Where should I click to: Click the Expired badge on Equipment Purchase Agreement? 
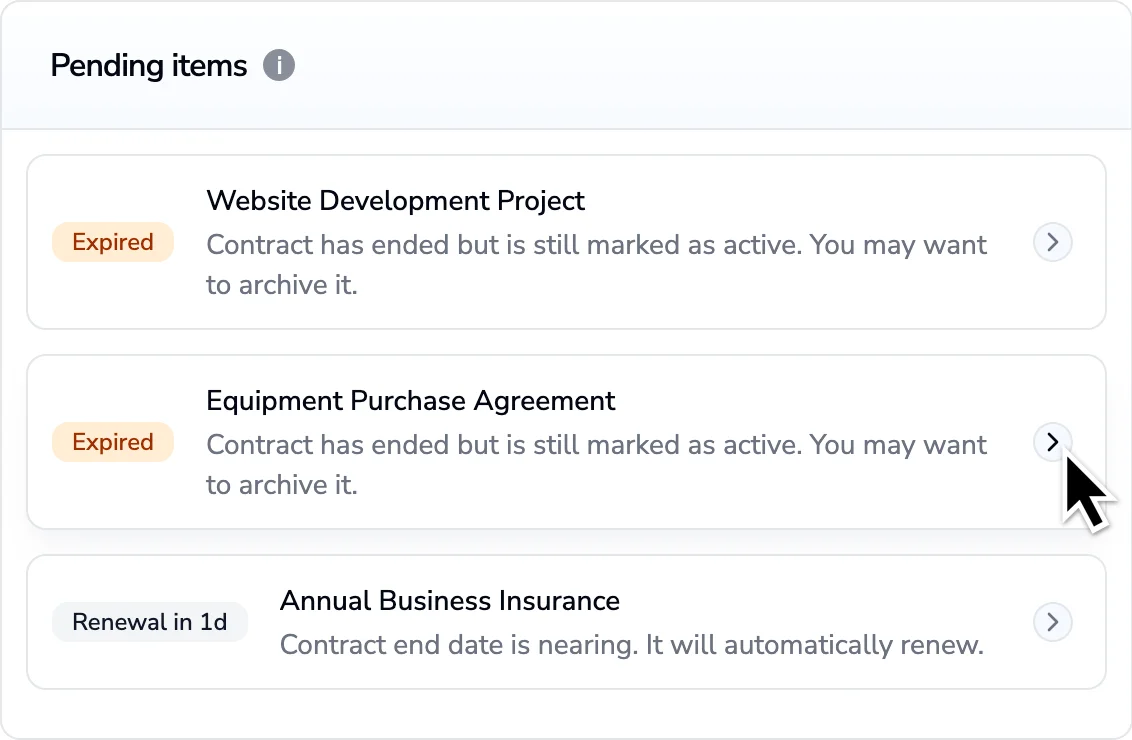pyautogui.click(x=112, y=442)
